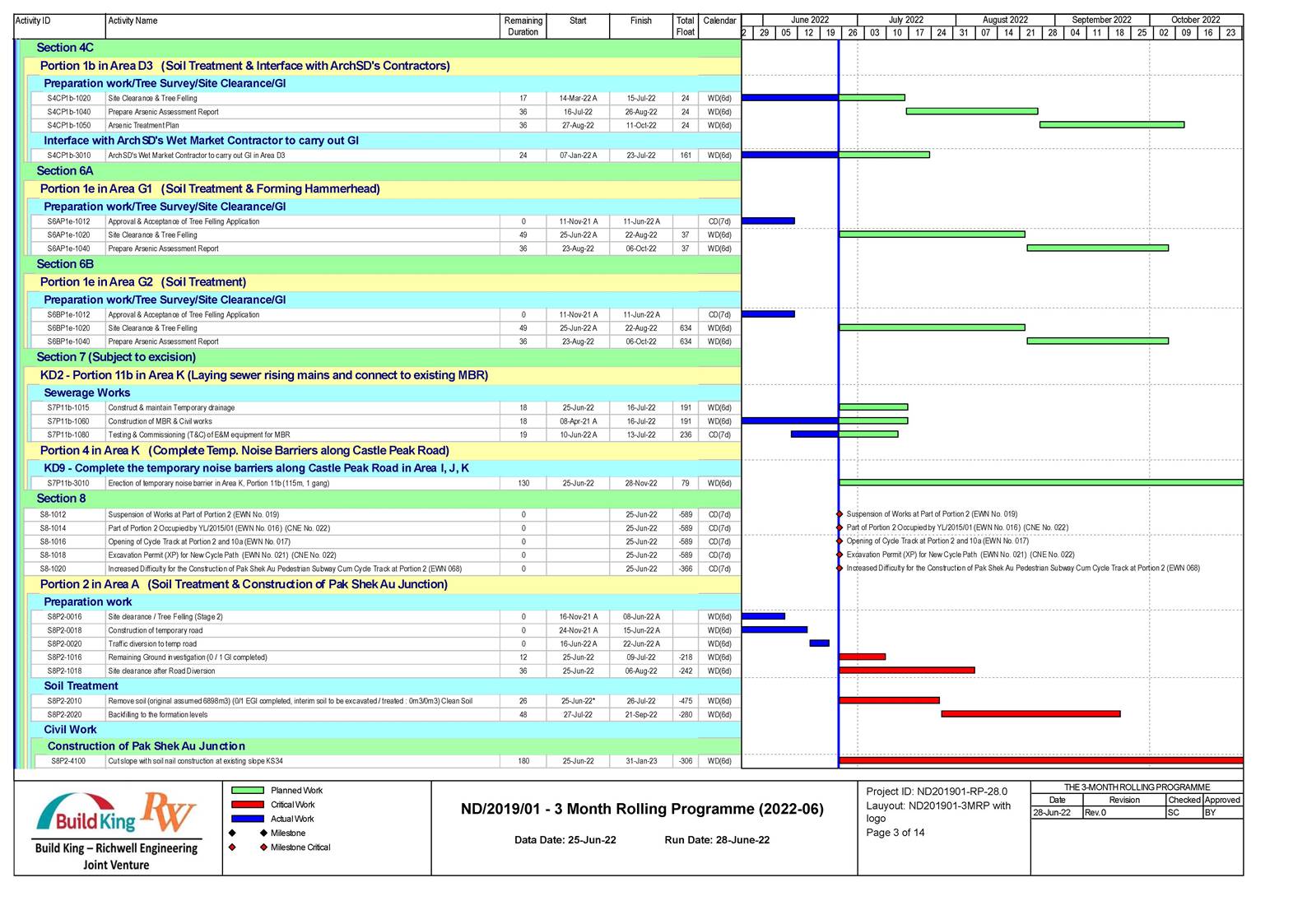Click the September 2022 timeline header

1101,20
